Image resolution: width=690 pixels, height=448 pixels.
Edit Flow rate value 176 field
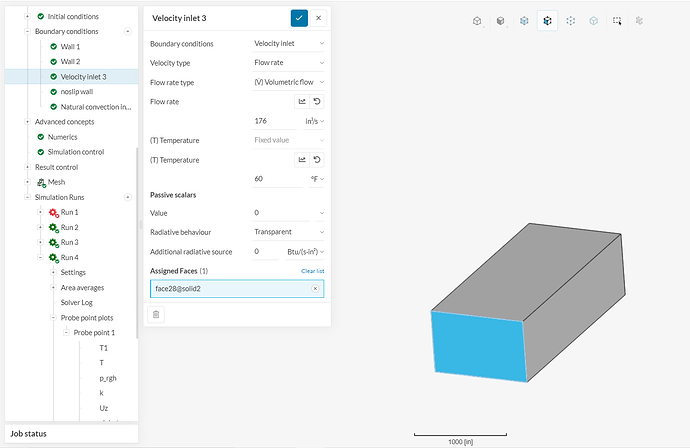pos(274,121)
